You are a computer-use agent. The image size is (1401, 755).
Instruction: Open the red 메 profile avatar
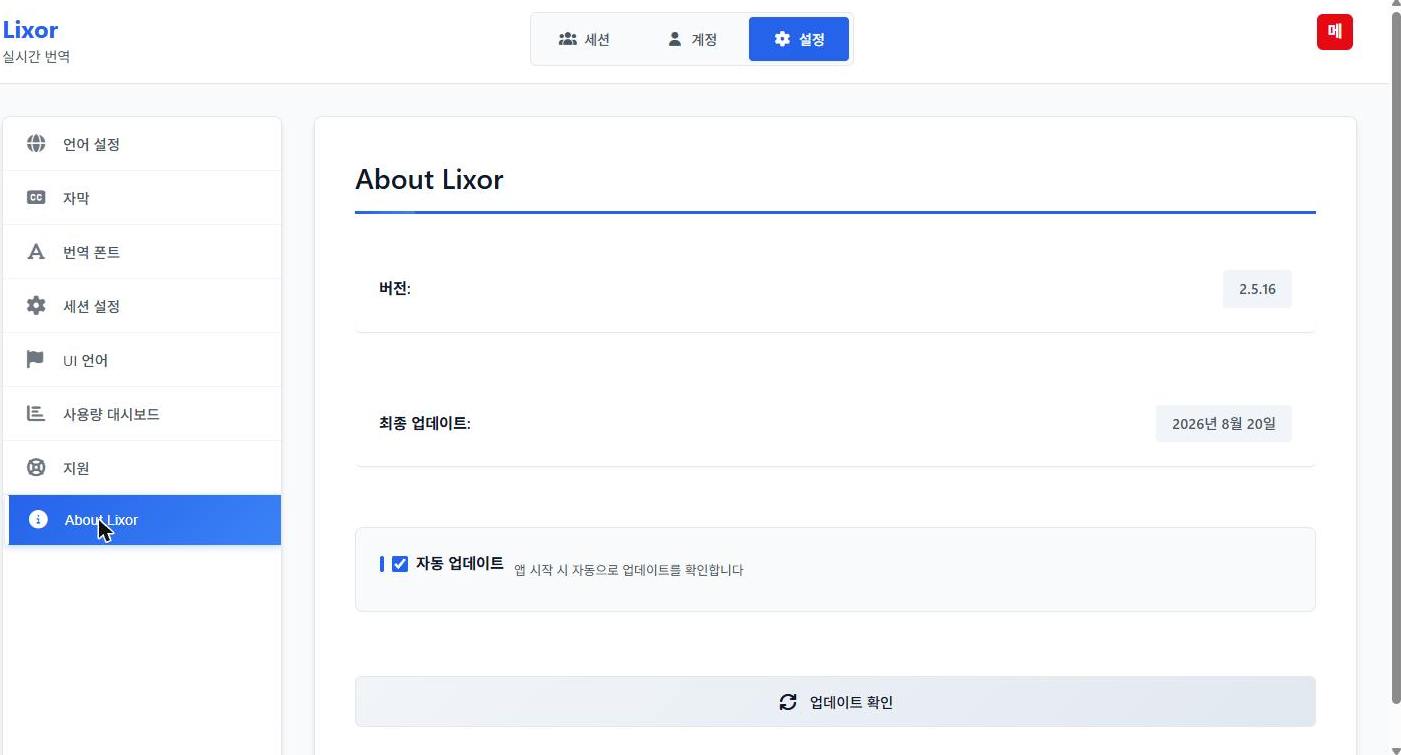pos(1335,32)
